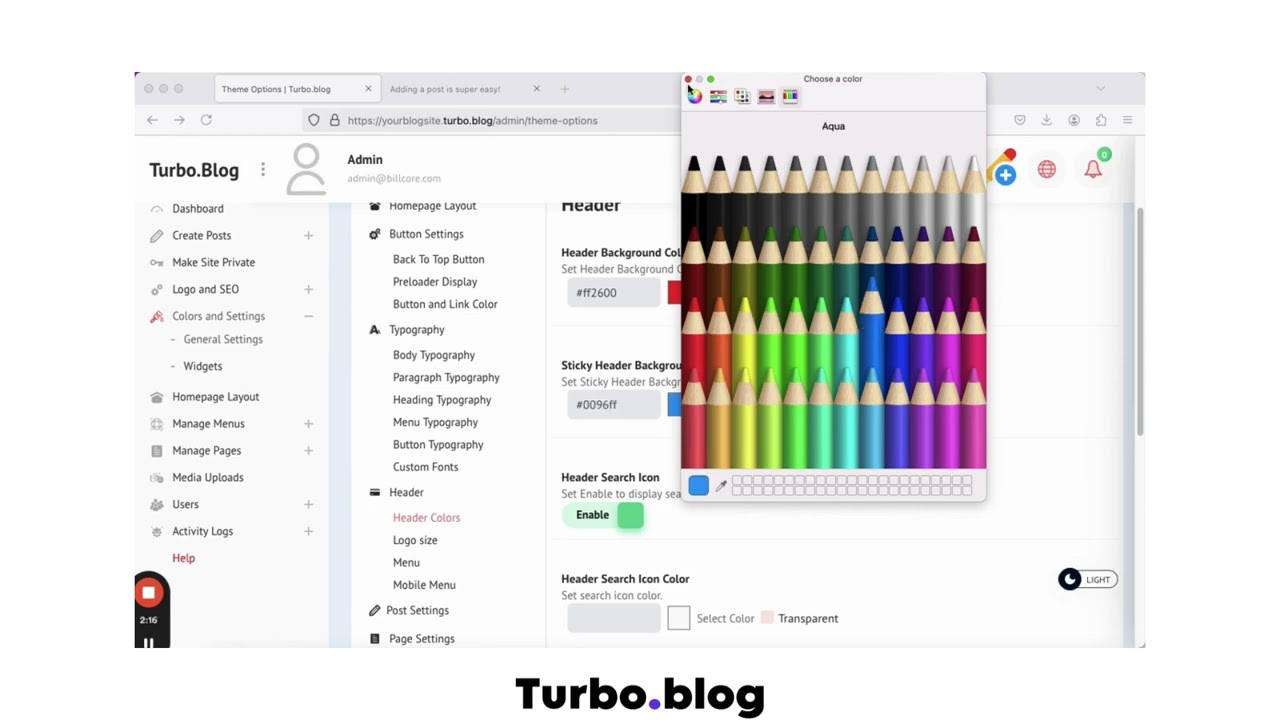Expand the Manage Menus section
This screenshot has width=1280, height=720.
point(308,424)
